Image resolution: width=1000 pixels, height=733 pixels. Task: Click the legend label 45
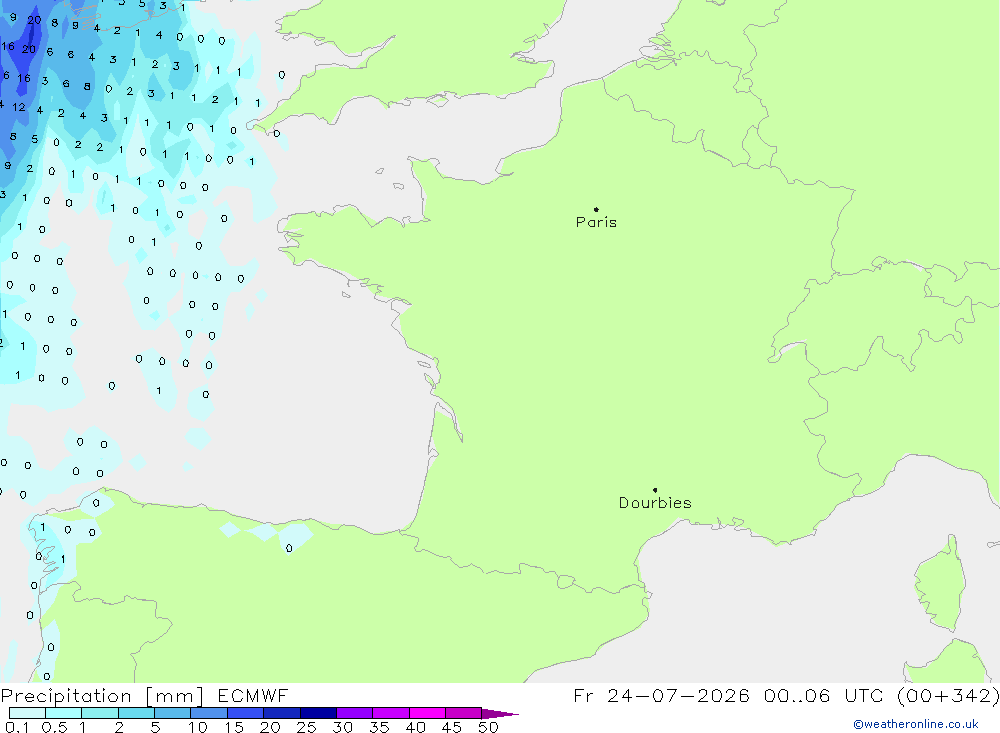pos(452,727)
